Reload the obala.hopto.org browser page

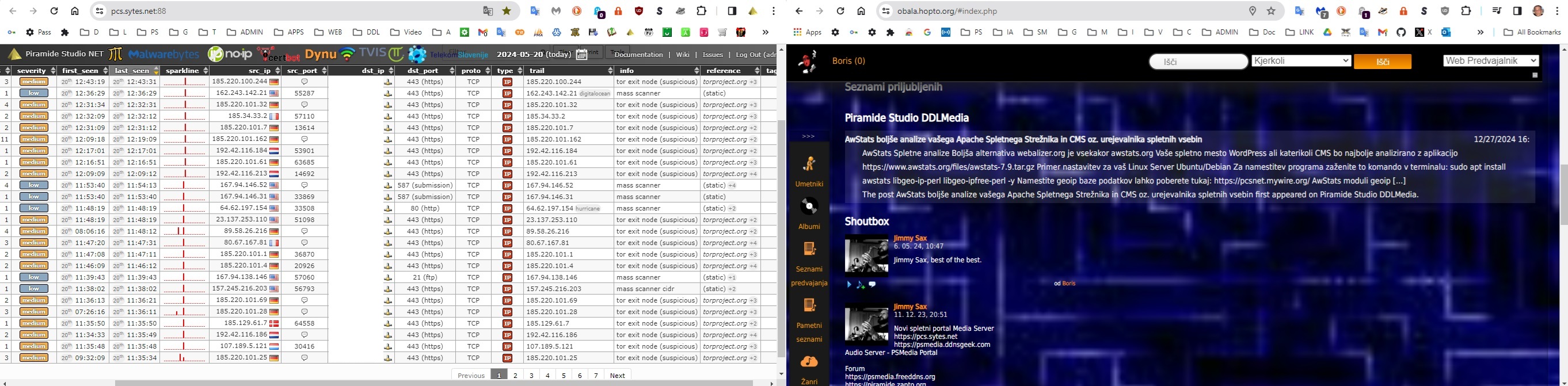pos(840,11)
